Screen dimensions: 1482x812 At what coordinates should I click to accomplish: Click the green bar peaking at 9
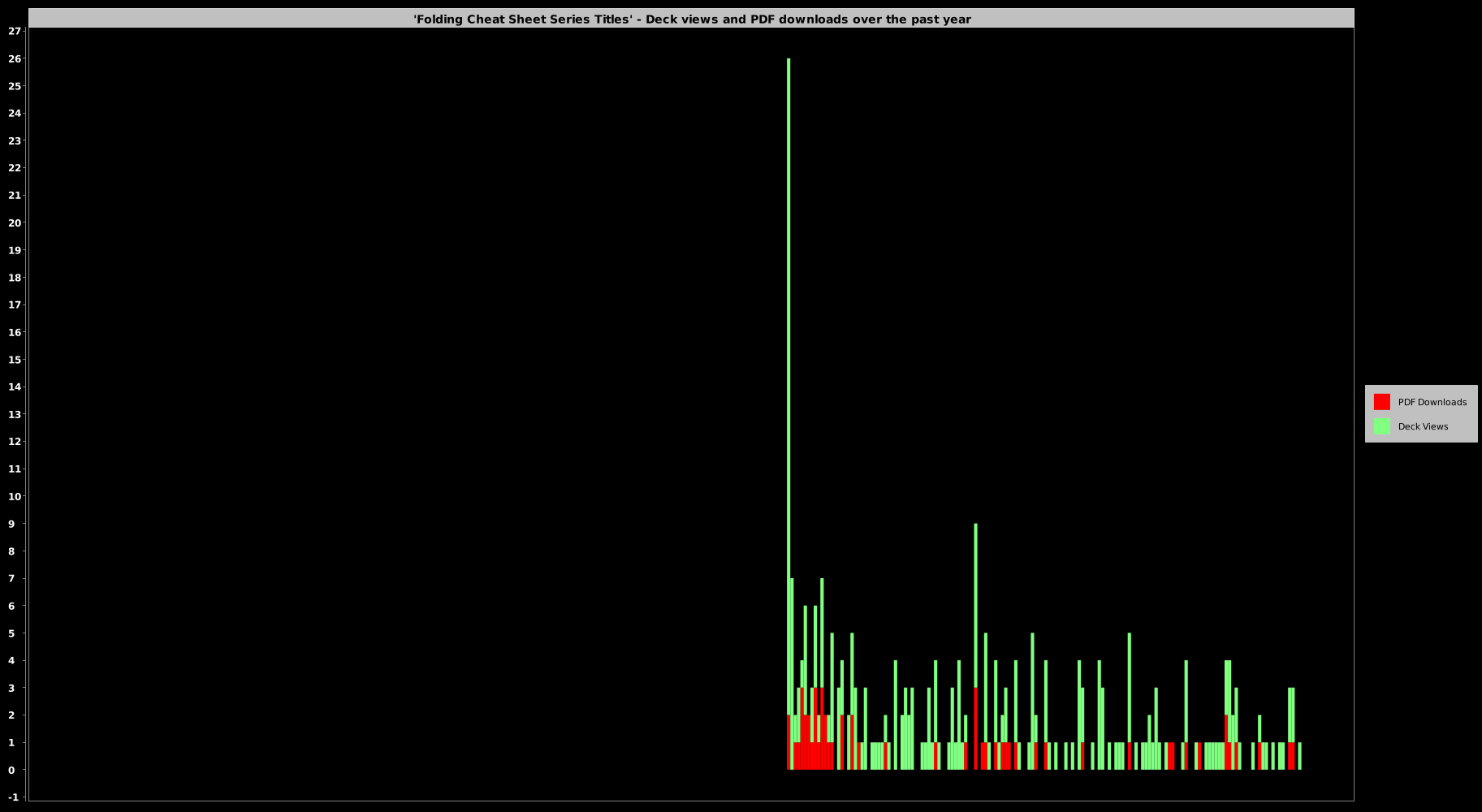pyautogui.click(x=975, y=605)
